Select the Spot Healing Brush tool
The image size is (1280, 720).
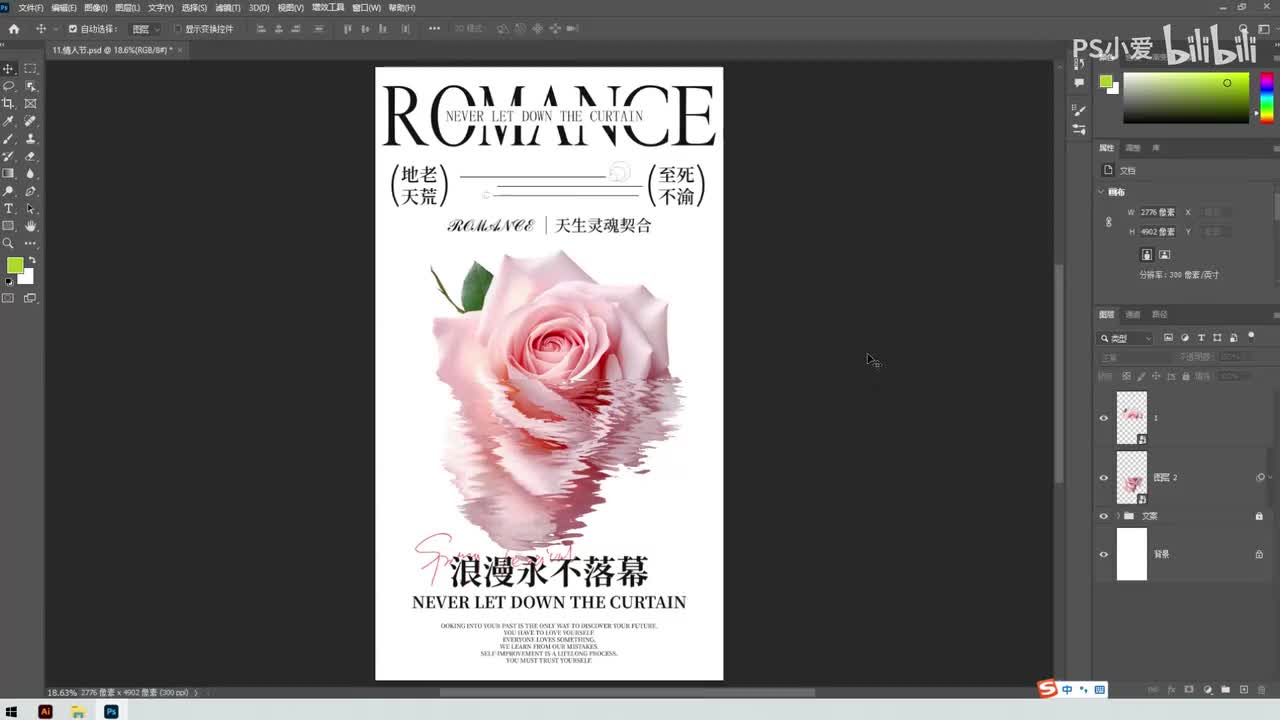pyautogui.click(x=30, y=121)
